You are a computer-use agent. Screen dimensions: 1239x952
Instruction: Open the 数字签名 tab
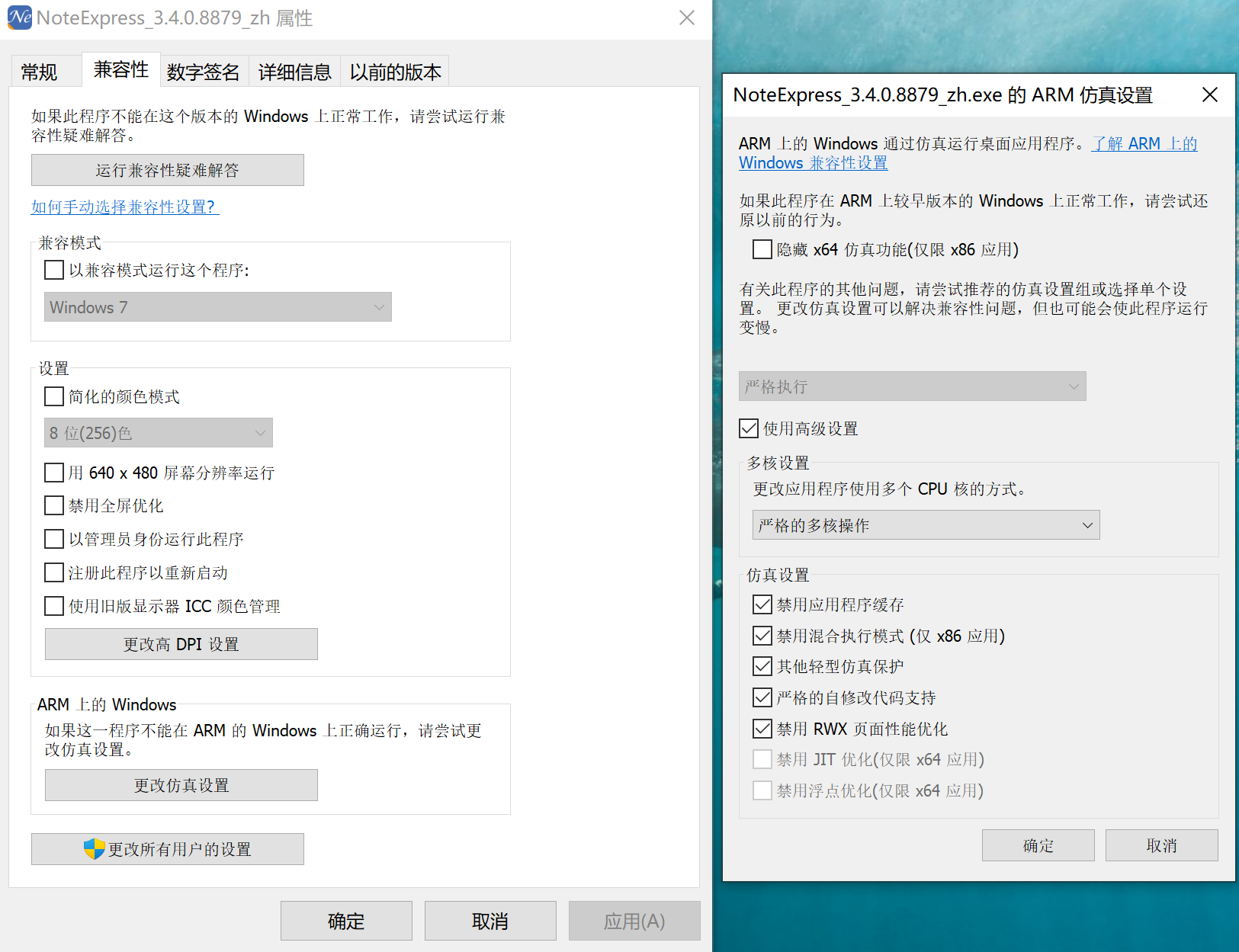click(x=204, y=72)
